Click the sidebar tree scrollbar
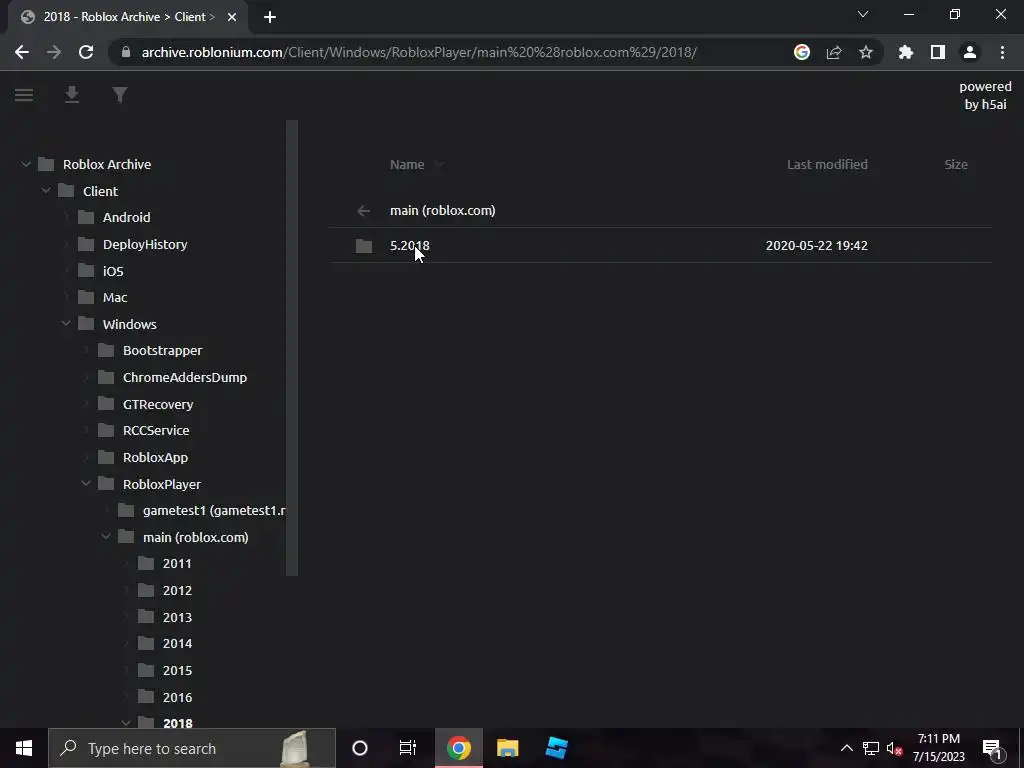The width and height of the screenshot is (1024, 768). click(292, 348)
